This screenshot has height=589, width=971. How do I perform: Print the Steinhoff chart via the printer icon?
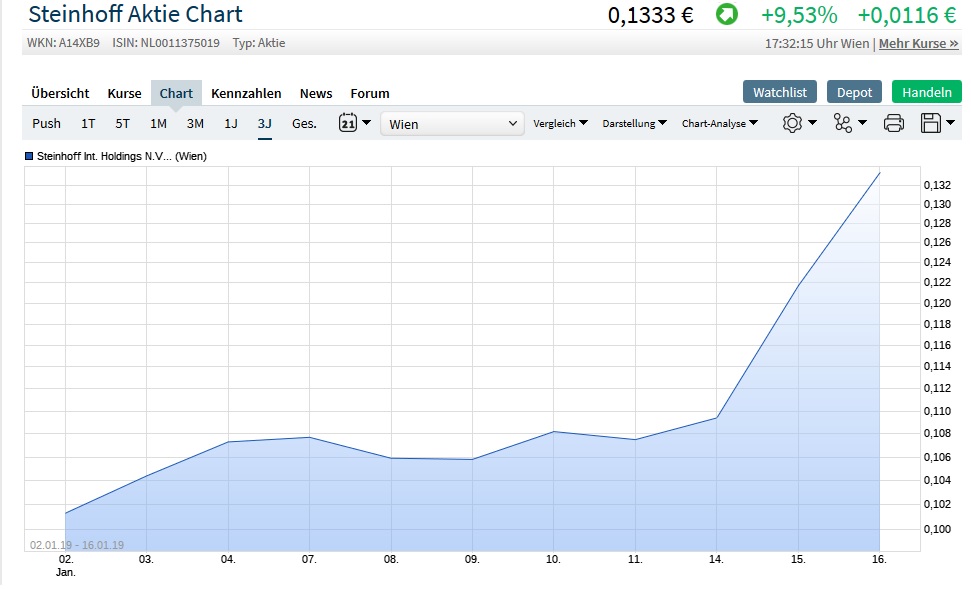(894, 122)
